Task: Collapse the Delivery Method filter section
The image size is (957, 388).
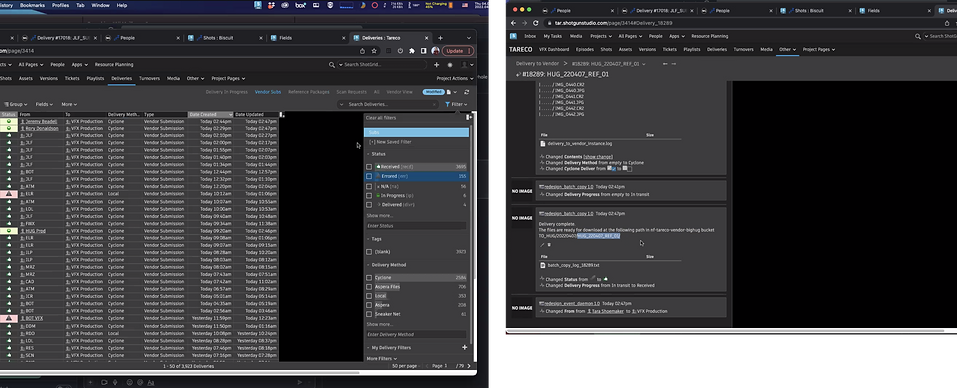Action: 368,265
